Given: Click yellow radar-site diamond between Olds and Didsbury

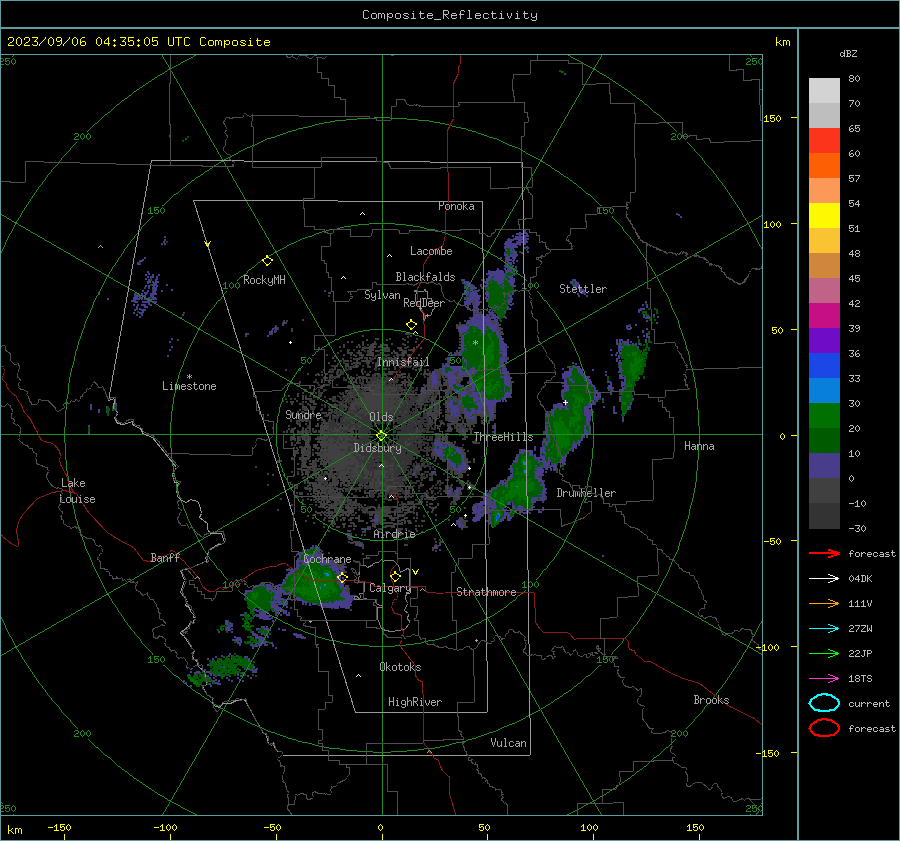Looking at the screenshot, I should click(x=381, y=436).
